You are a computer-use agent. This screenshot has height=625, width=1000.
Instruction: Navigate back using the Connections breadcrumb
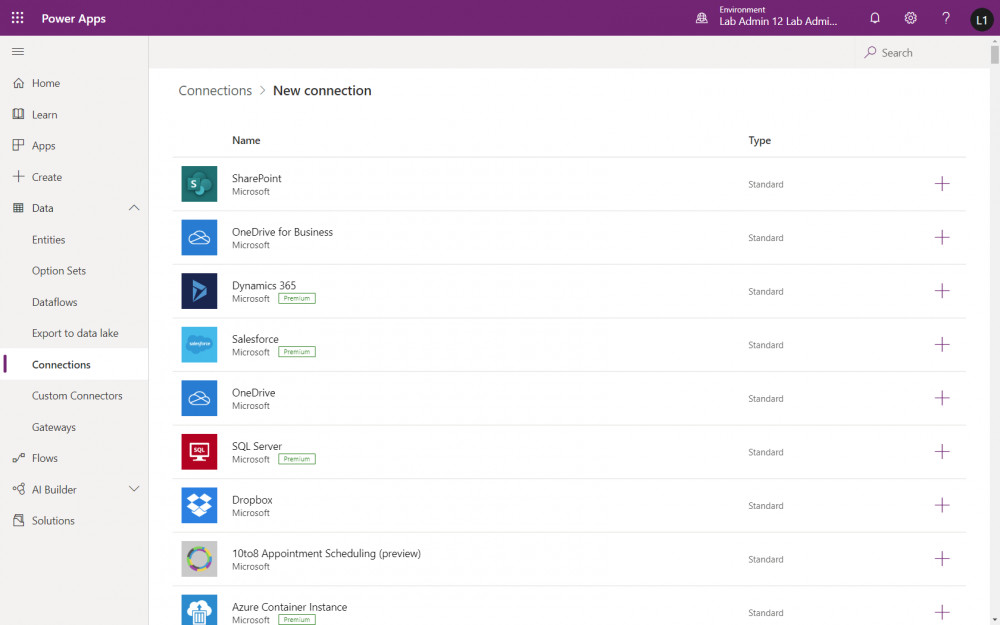tap(214, 90)
